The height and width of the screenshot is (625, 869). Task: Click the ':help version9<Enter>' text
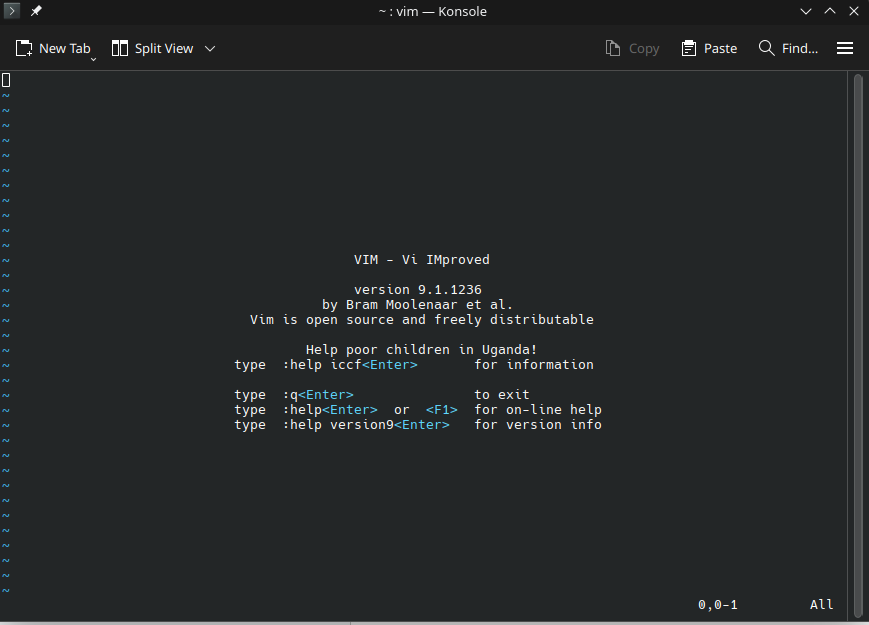[366, 424]
